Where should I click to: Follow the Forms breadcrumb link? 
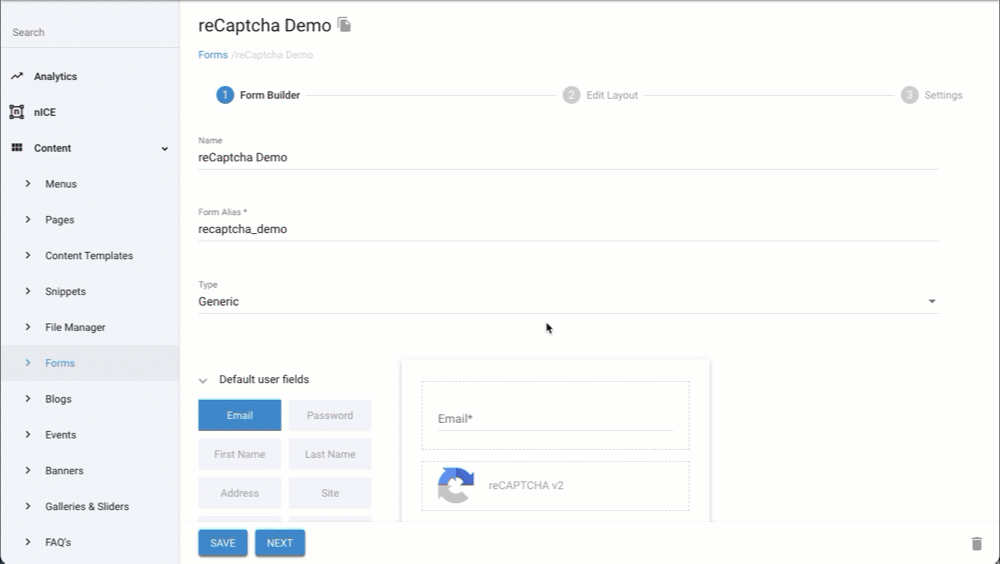point(213,55)
